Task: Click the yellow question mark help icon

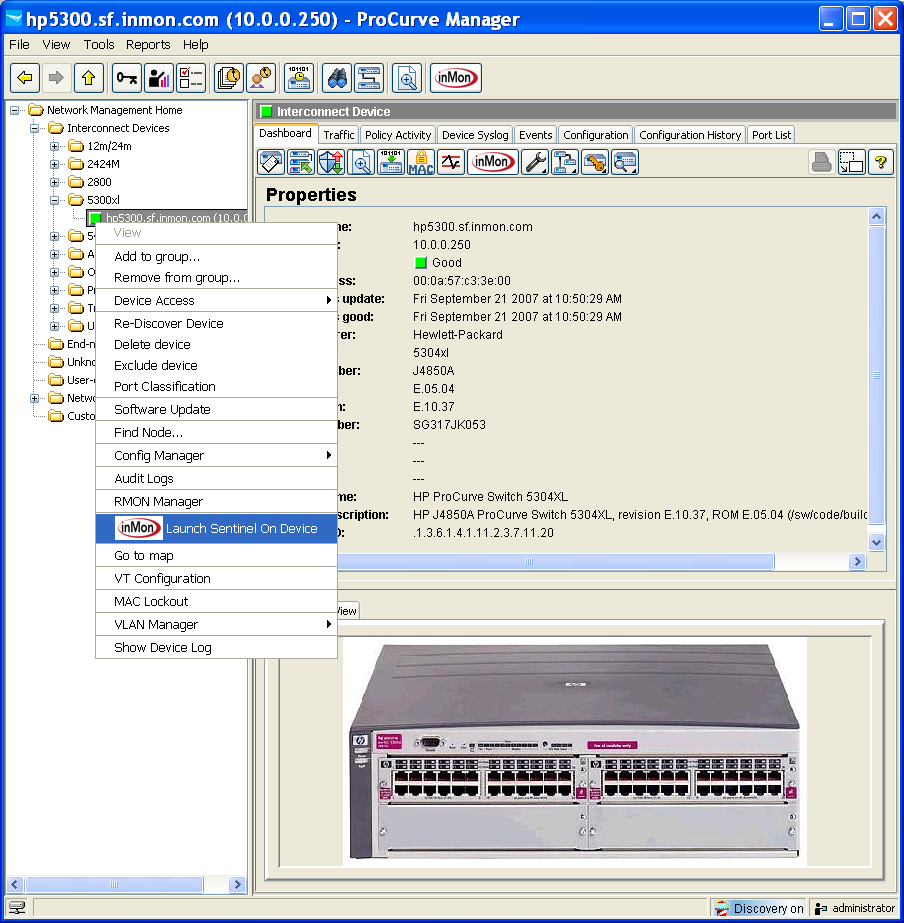Action: coord(880,162)
